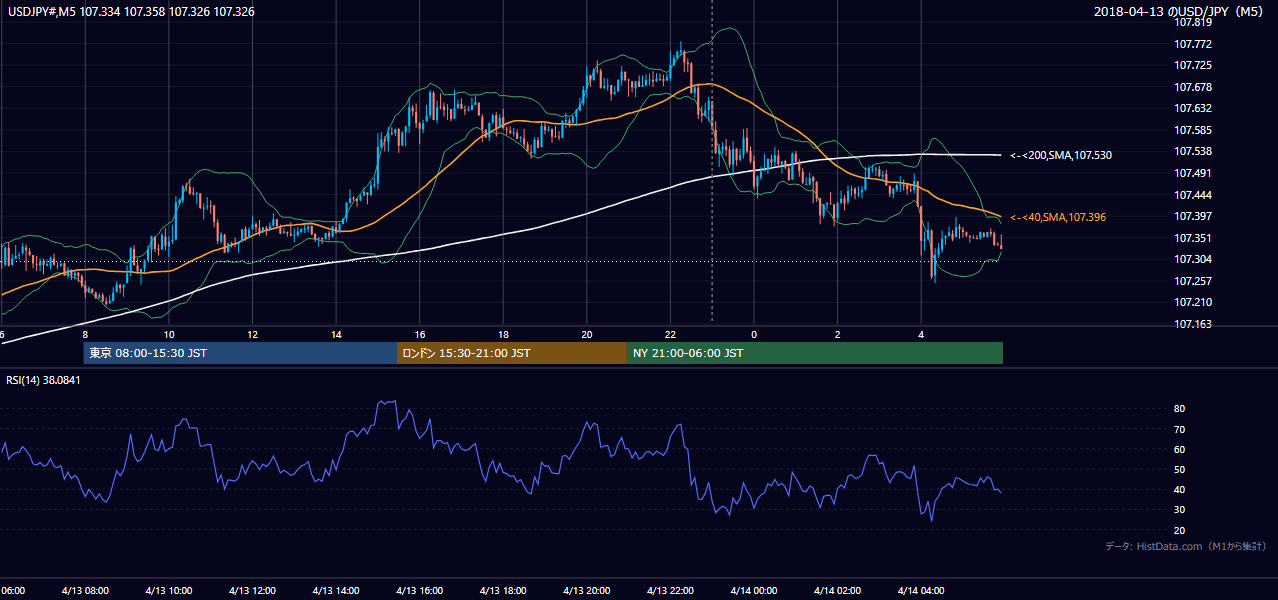This screenshot has width=1278, height=600.
Task: Click hour tick 14 on chart time axis
Action: pos(336,335)
